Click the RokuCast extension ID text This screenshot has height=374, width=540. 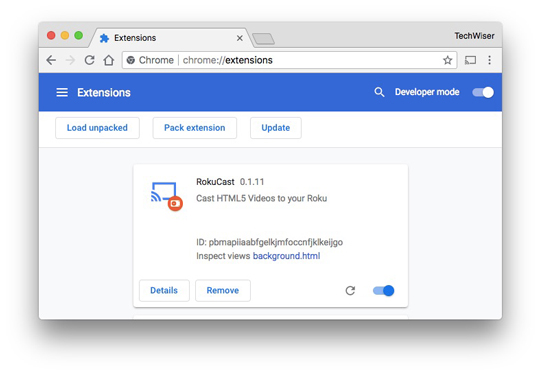[269, 242]
